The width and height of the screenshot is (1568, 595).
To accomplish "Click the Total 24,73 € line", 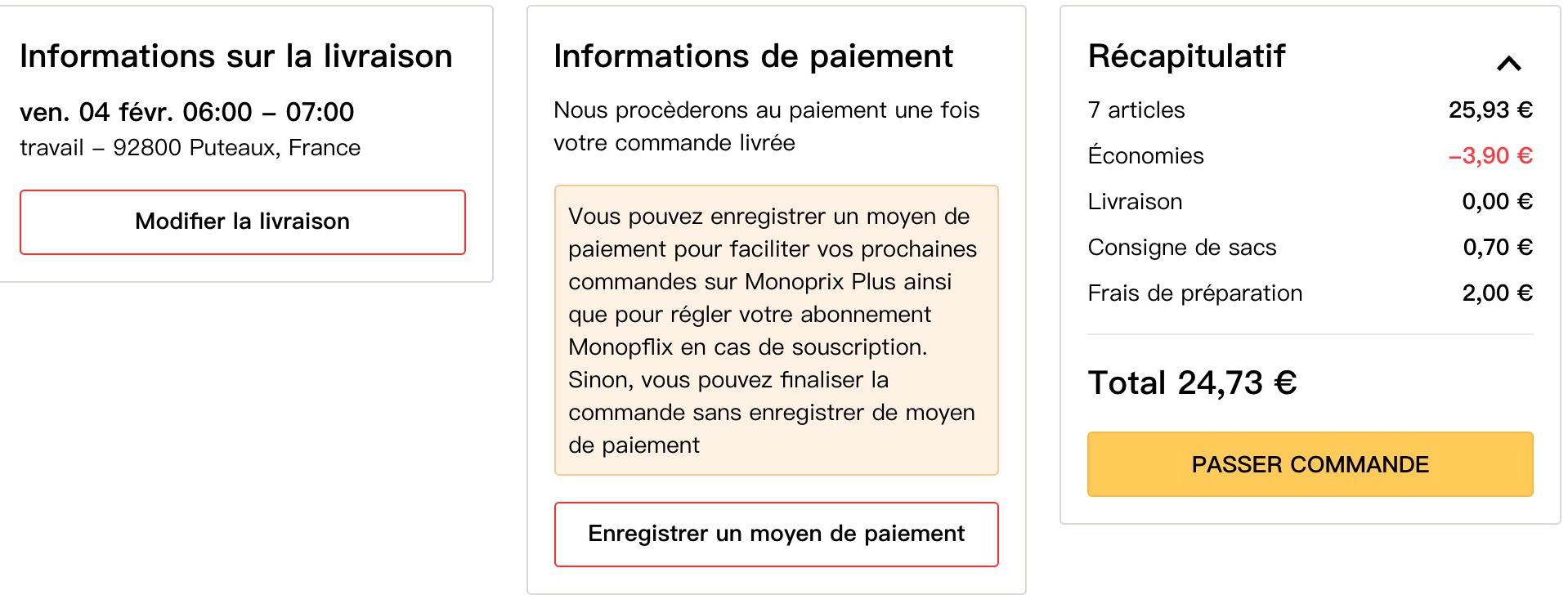I will click(x=1192, y=382).
